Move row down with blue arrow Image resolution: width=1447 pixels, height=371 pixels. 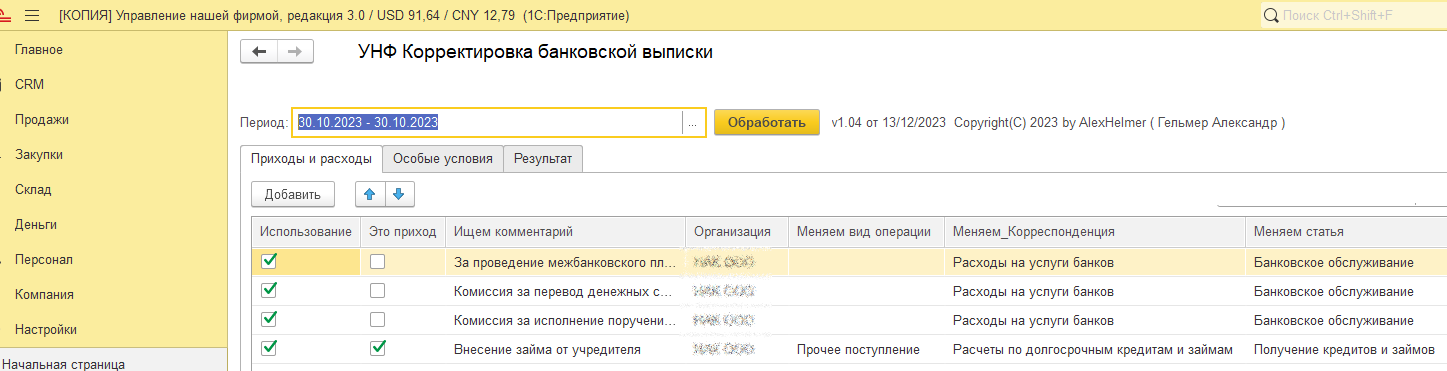(397, 194)
